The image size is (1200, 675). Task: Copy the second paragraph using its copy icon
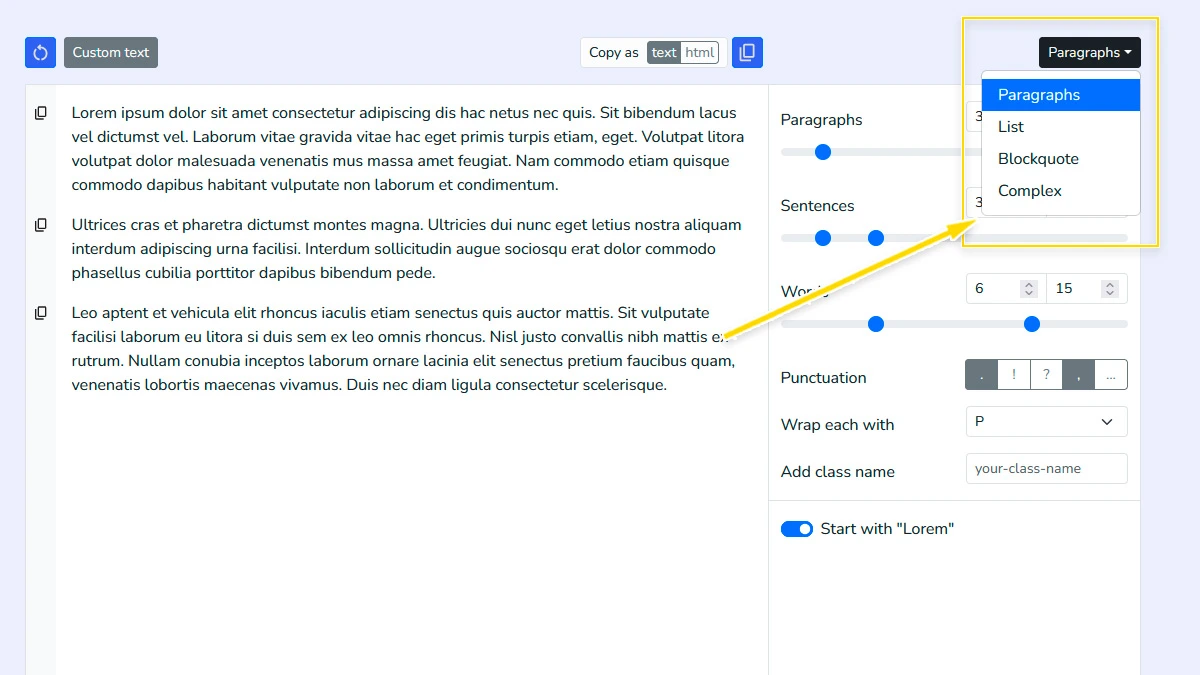40,224
